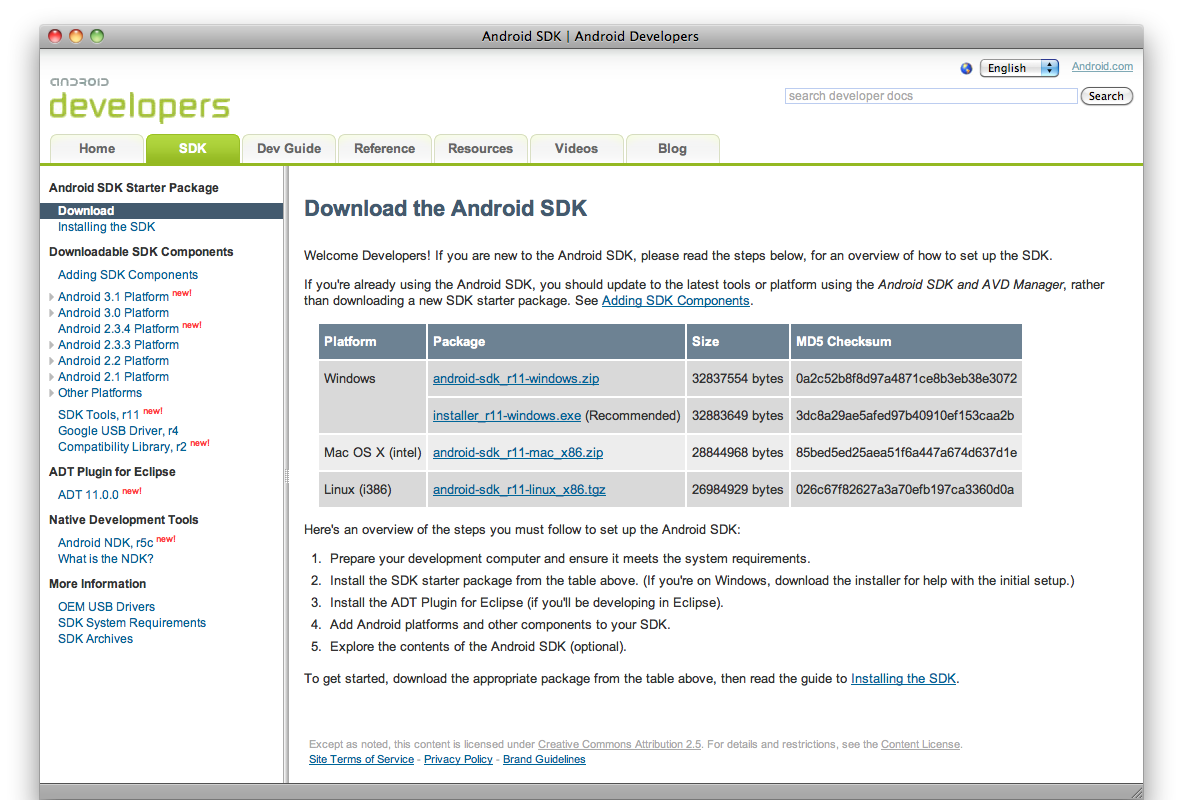
Task: Open SDK Tools, r11 link
Action: pyautogui.click(x=98, y=415)
